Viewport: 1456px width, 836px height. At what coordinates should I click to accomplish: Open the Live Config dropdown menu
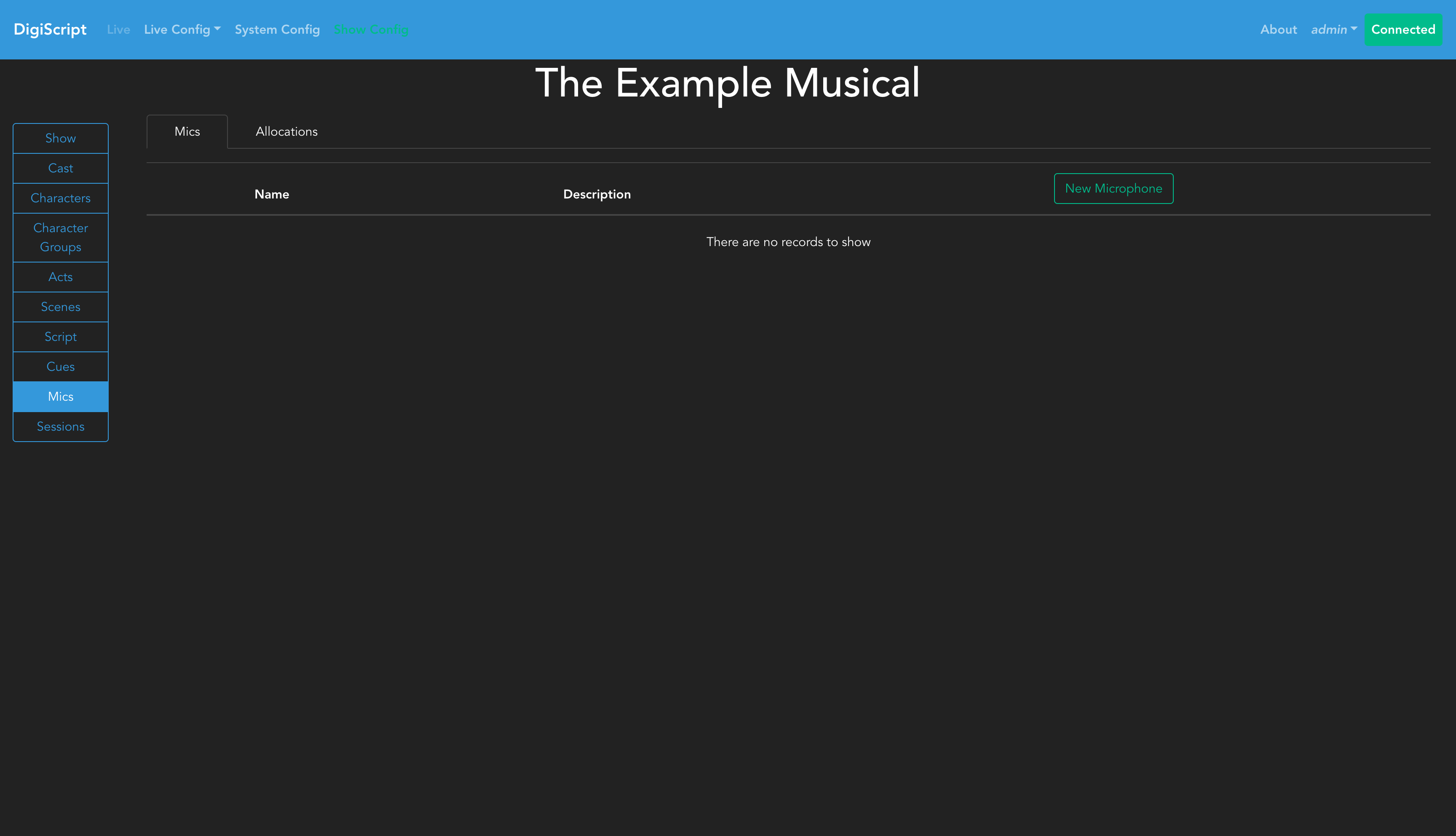pos(182,29)
